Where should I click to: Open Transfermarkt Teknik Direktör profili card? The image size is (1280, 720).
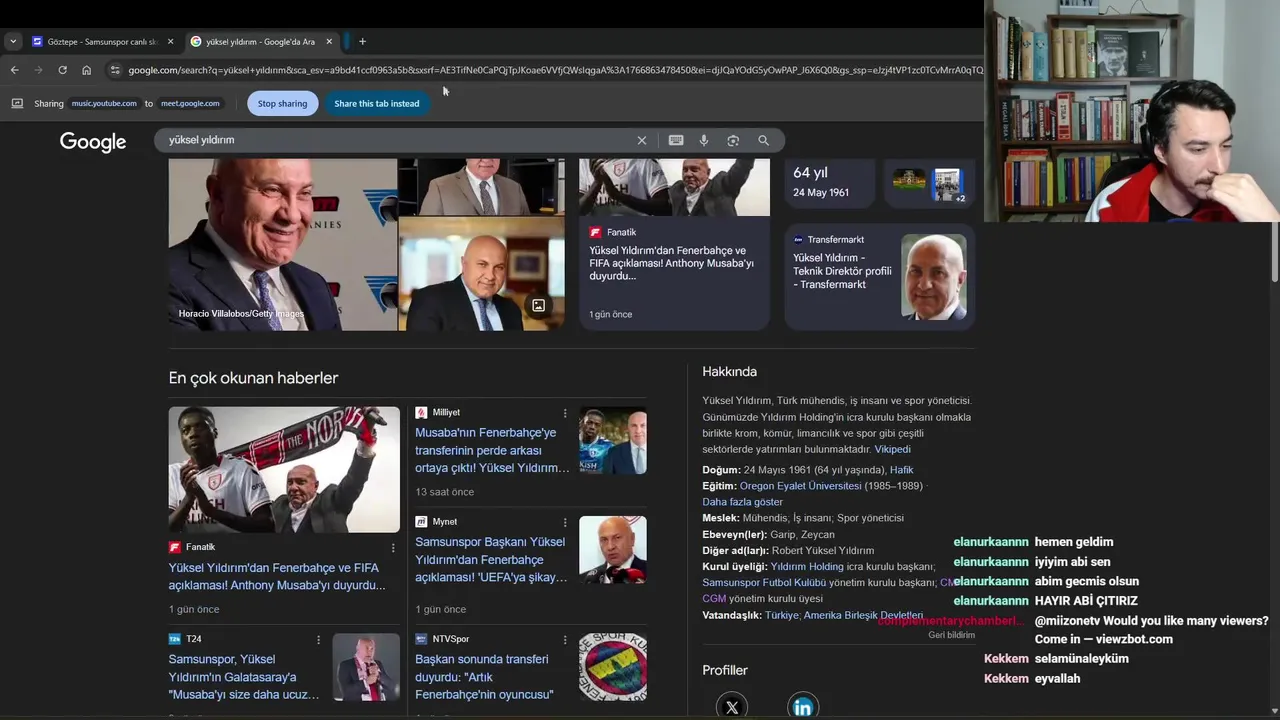[879, 277]
